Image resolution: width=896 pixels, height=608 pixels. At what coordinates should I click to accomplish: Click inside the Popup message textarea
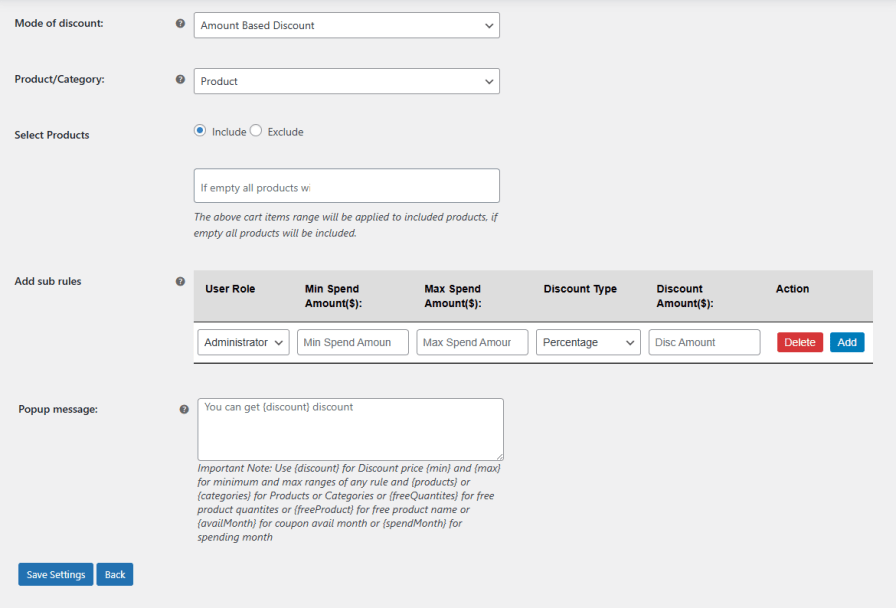point(350,430)
